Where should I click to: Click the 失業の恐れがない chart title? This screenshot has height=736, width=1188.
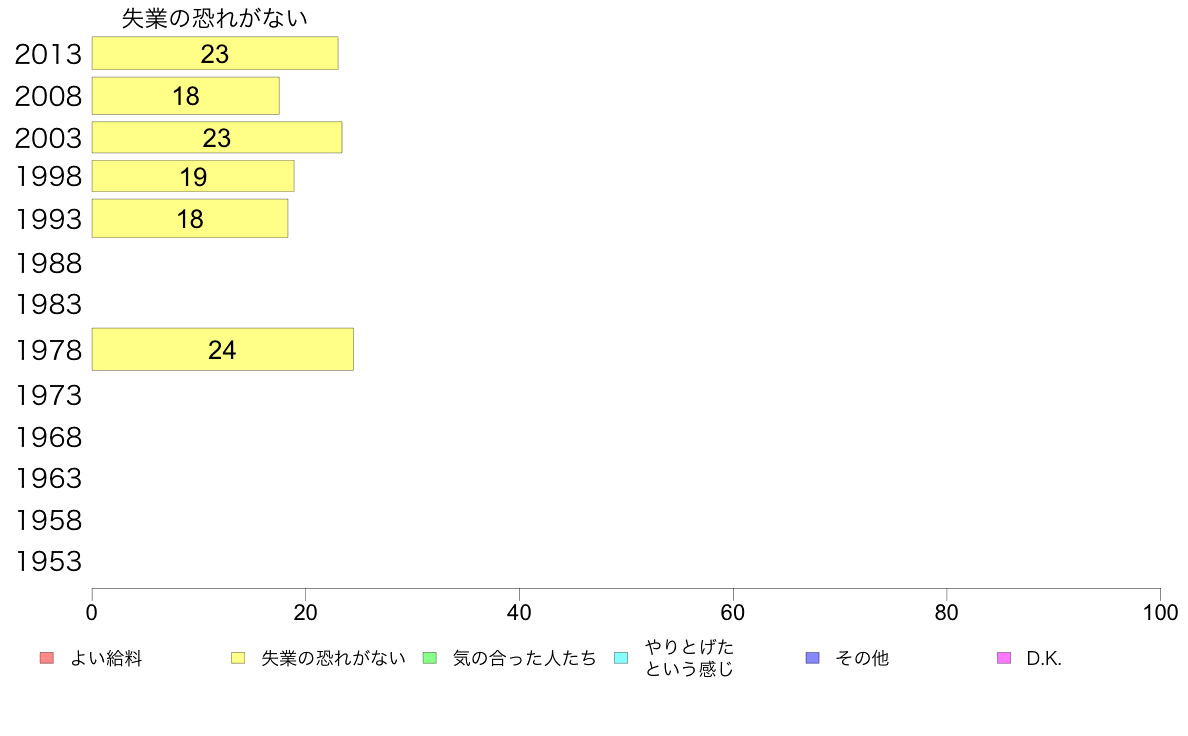coord(214,17)
